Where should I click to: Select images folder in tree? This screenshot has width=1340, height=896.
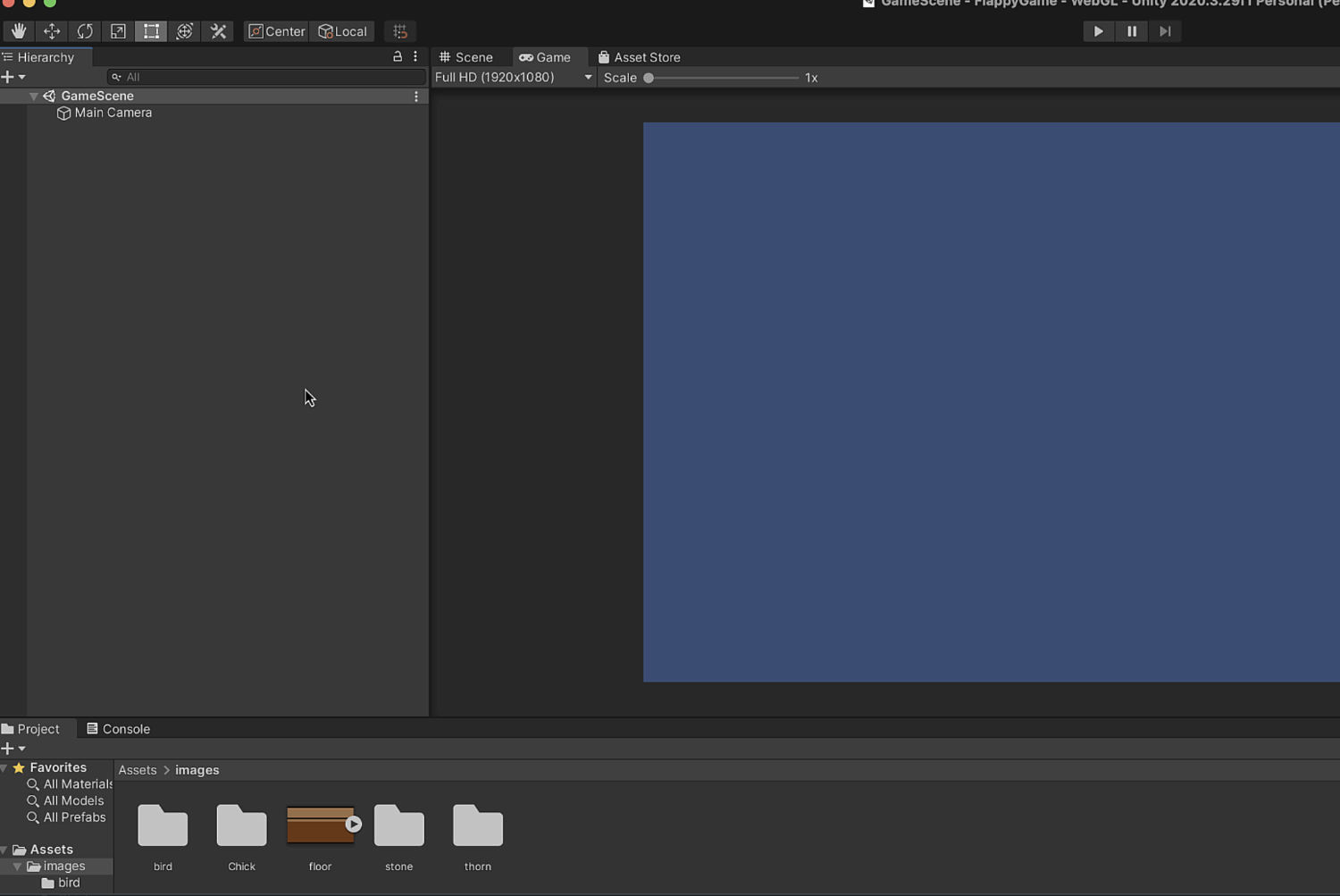pyautogui.click(x=63, y=867)
